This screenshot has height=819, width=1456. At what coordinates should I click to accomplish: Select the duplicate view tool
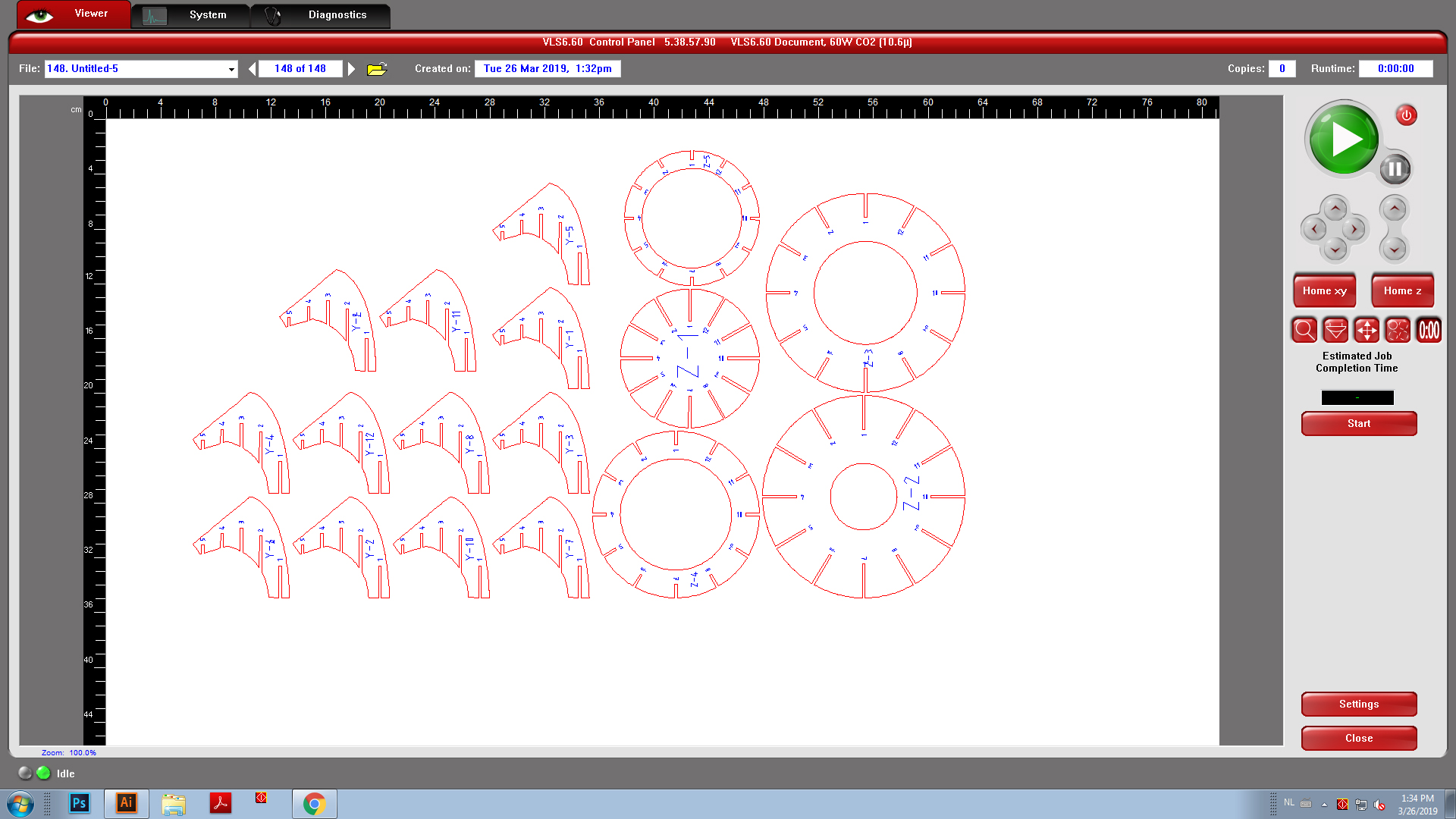(x=1398, y=331)
